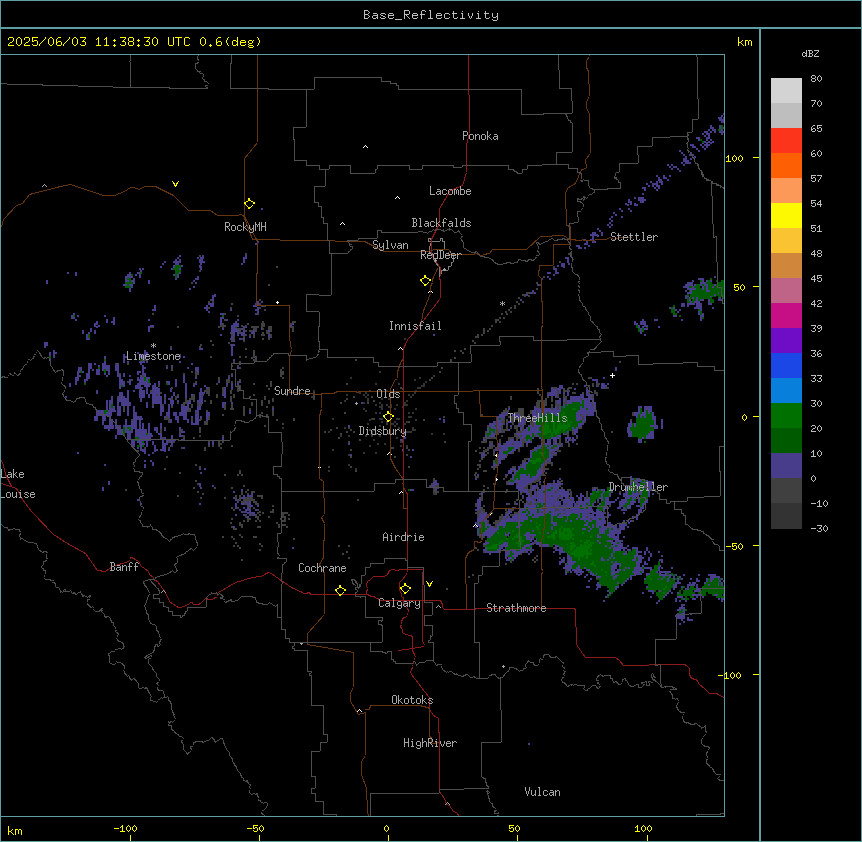
Task: Click the white plus marker north of Drumheller
Action: 612,375
